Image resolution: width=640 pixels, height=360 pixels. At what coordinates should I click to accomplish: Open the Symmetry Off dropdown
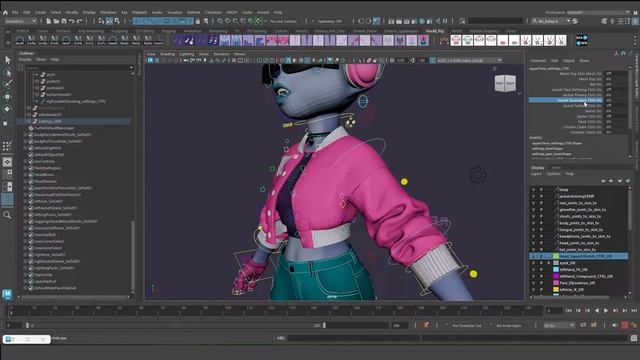click(x=329, y=21)
